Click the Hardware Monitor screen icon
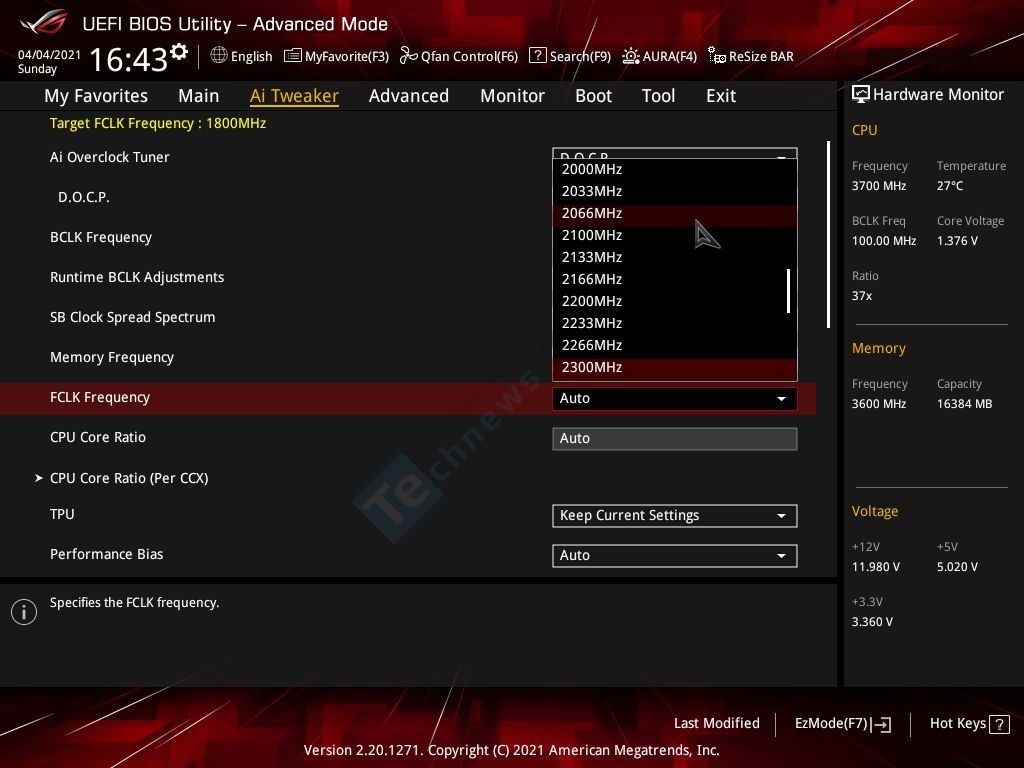1024x768 pixels. click(861, 94)
